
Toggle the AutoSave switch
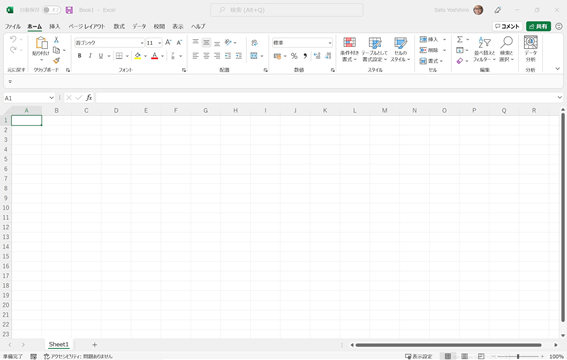click(x=51, y=10)
